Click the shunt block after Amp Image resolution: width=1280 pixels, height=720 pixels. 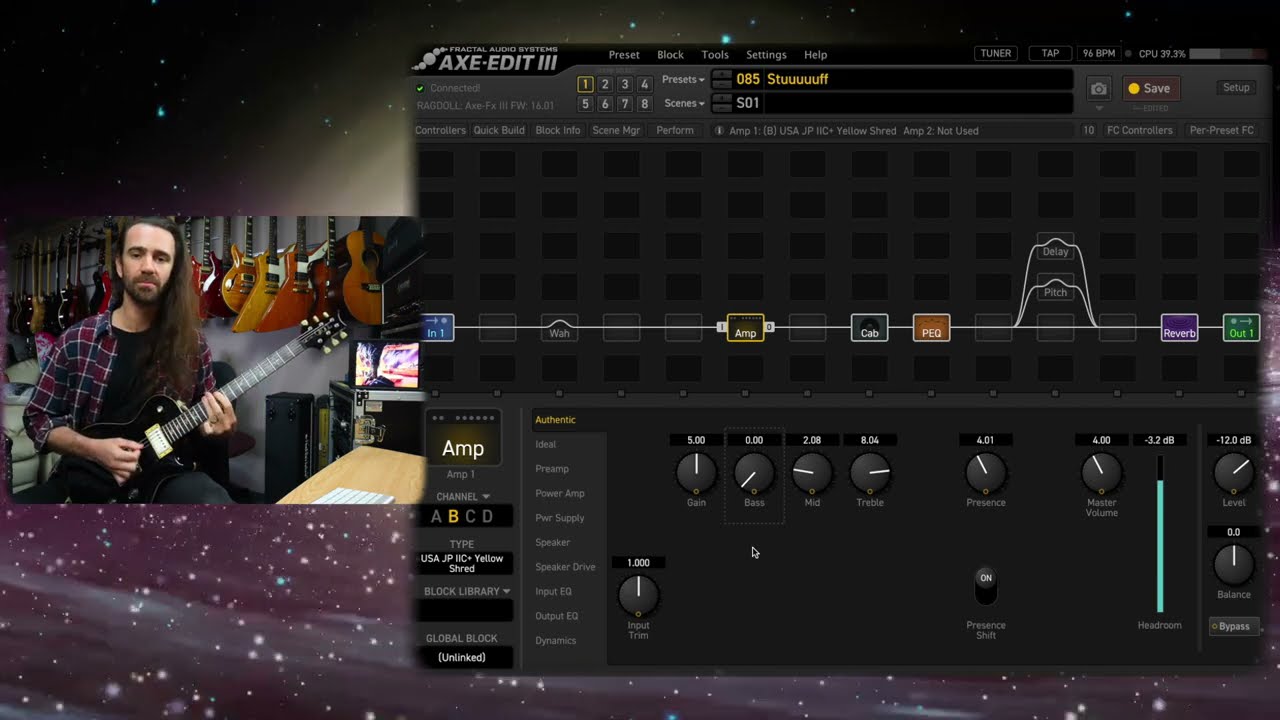click(807, 328)
